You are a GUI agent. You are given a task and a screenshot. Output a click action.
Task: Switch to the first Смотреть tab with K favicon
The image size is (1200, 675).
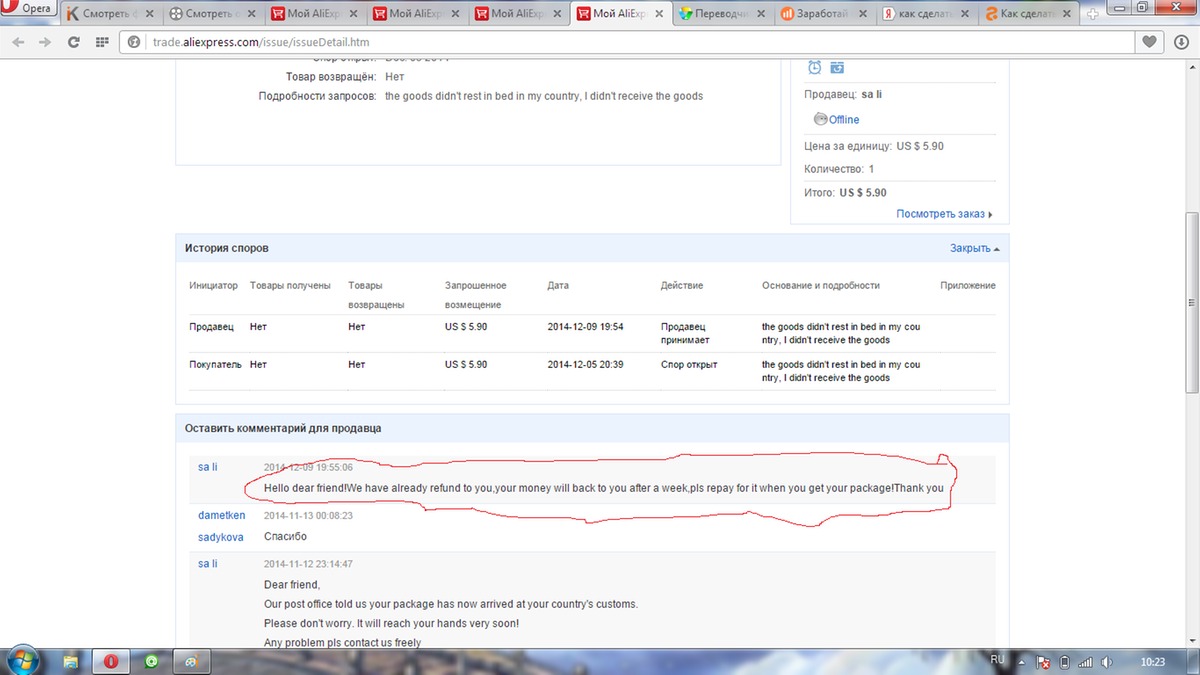109,14
